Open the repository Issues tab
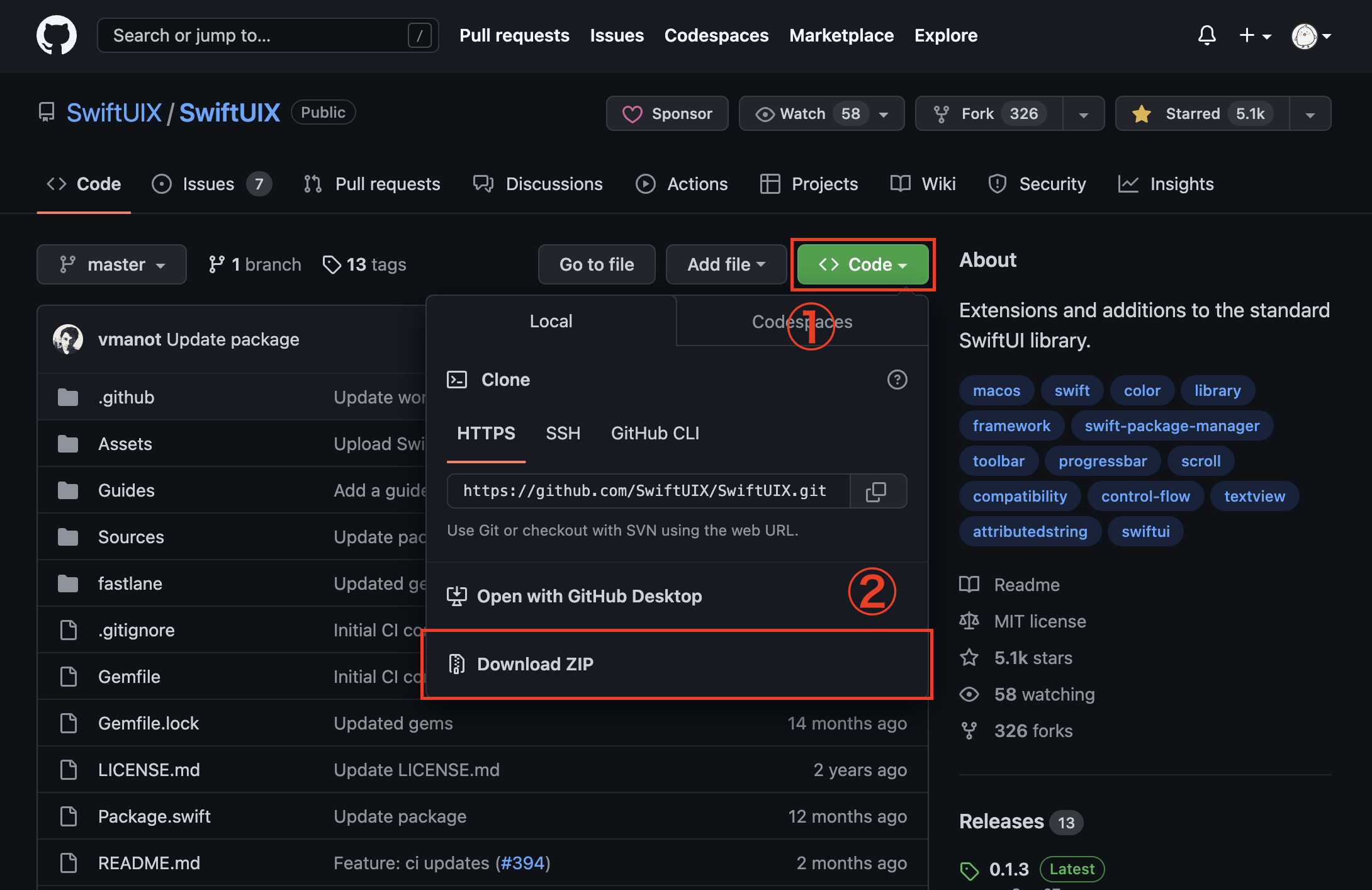Screen dimensions: 1372x890 211,184
